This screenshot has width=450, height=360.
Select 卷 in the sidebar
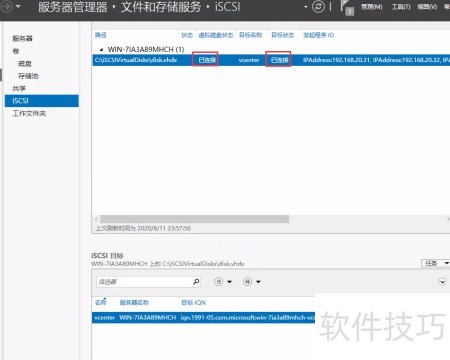click(x=16, y=51)
